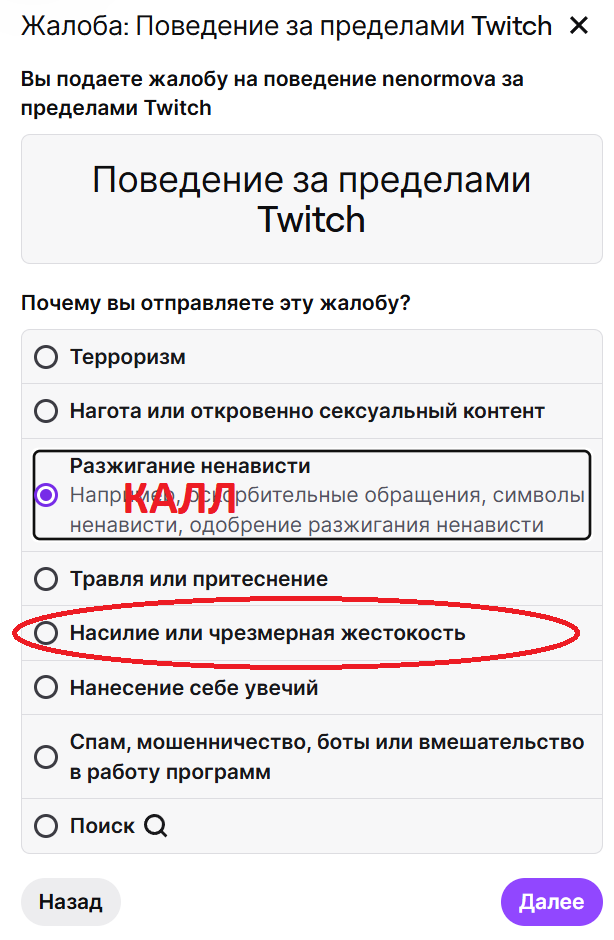Click the question Почему вы отправляете эту жалобу?

click(216, 303)
